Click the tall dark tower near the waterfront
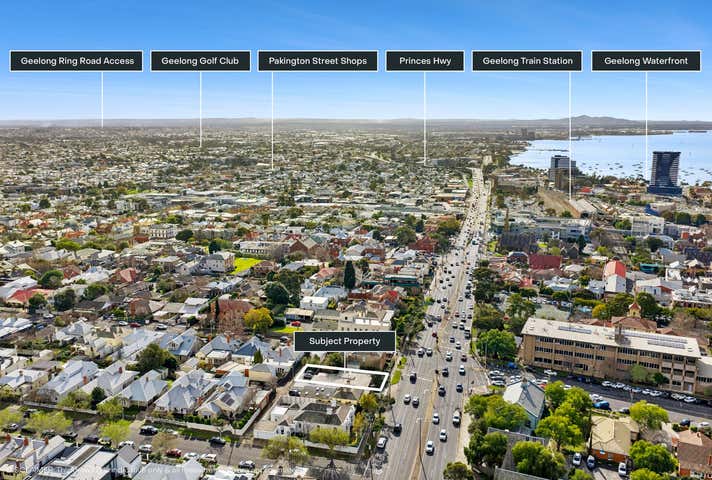The width and height of the screenshot is (712, 480). (664, 172)
